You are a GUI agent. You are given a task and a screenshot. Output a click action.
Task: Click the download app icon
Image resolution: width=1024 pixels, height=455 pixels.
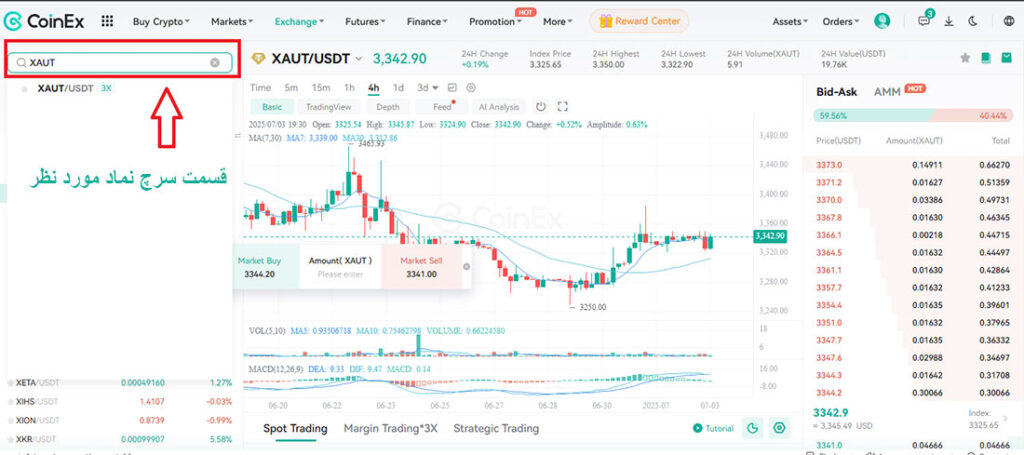[949, 22]
